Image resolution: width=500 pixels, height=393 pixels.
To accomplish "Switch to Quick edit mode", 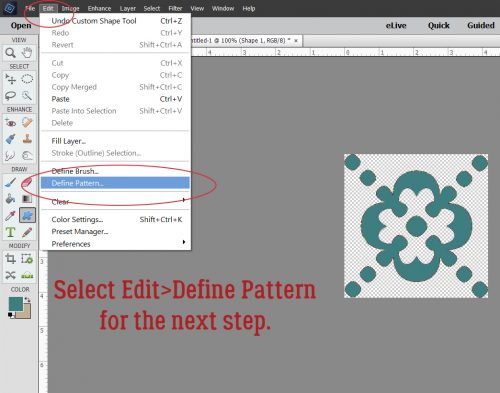I will click(439, 25).
